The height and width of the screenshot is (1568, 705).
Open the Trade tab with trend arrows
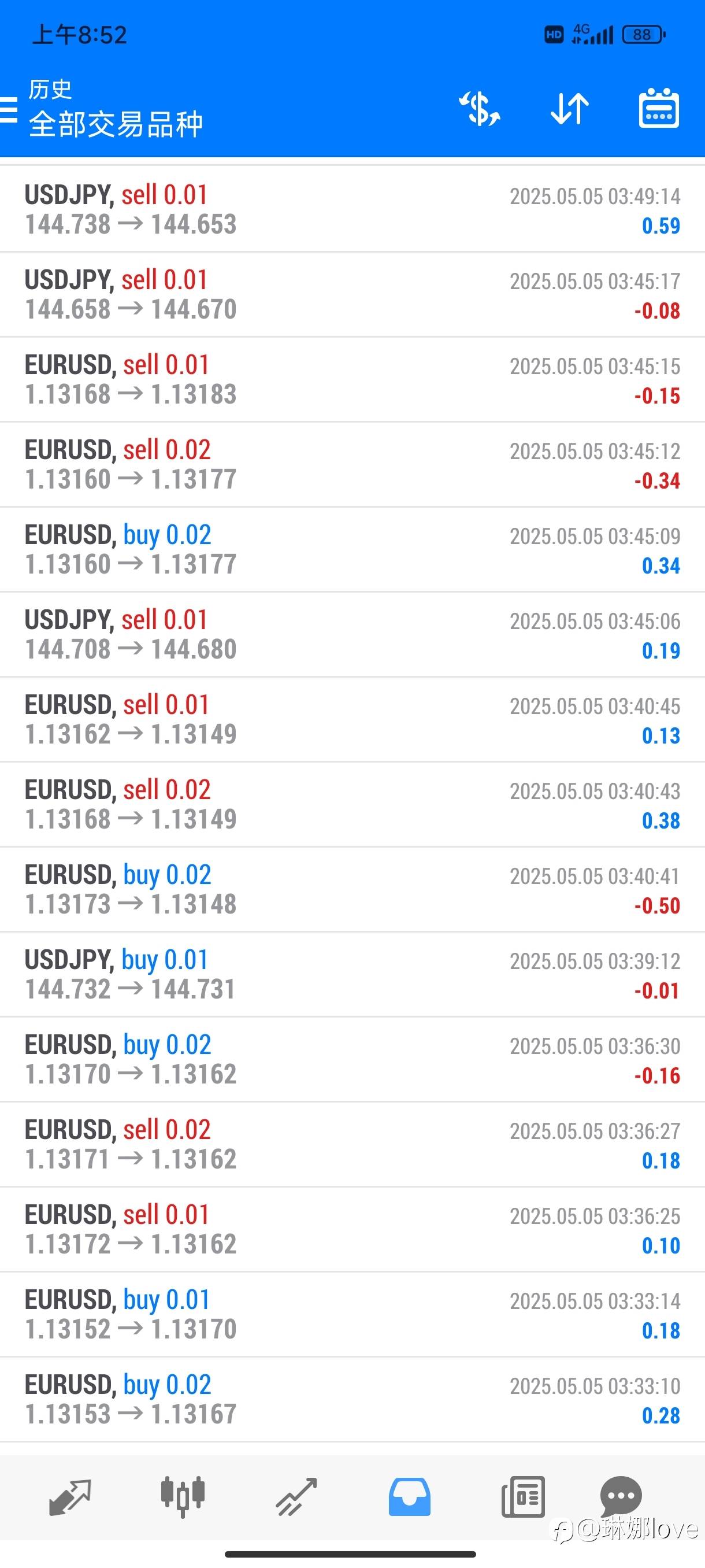pos(296,1497)
